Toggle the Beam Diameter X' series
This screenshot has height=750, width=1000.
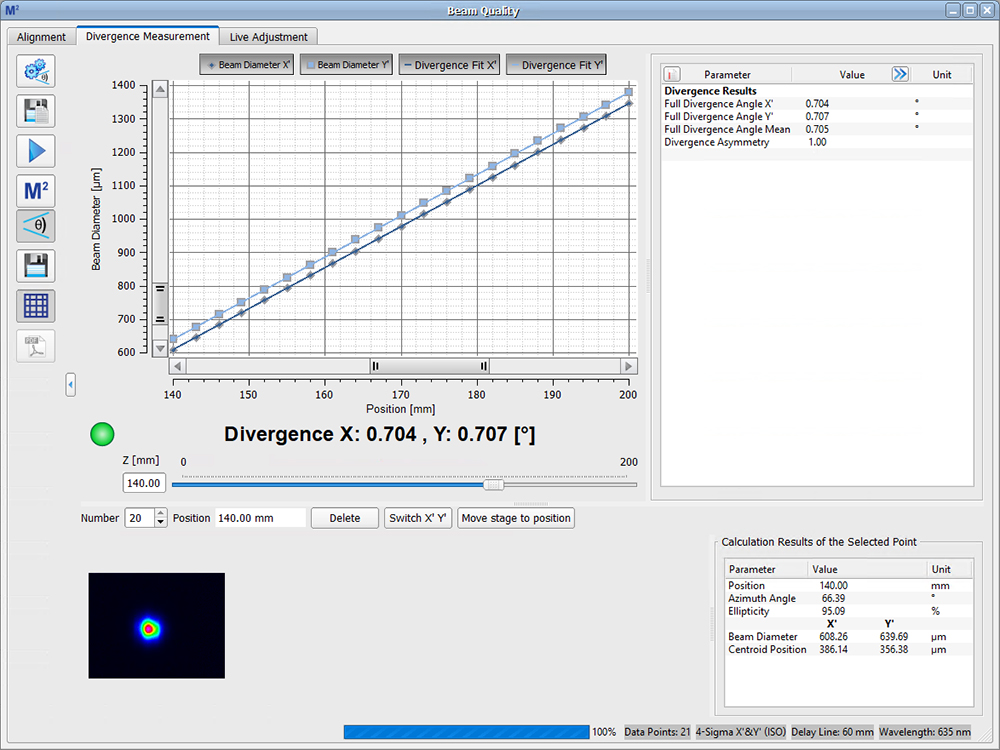(x=247, y=64)
